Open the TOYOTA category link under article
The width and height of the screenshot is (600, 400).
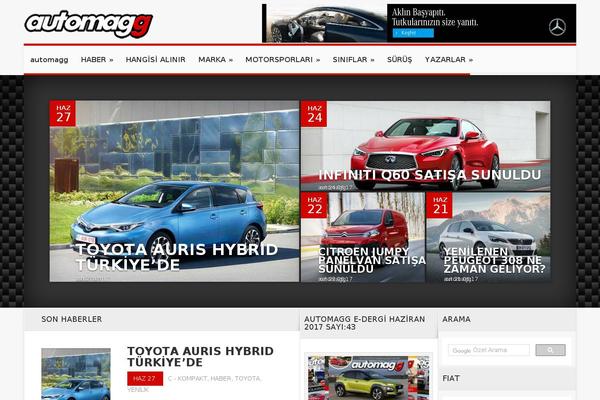[x=248, y=379]
